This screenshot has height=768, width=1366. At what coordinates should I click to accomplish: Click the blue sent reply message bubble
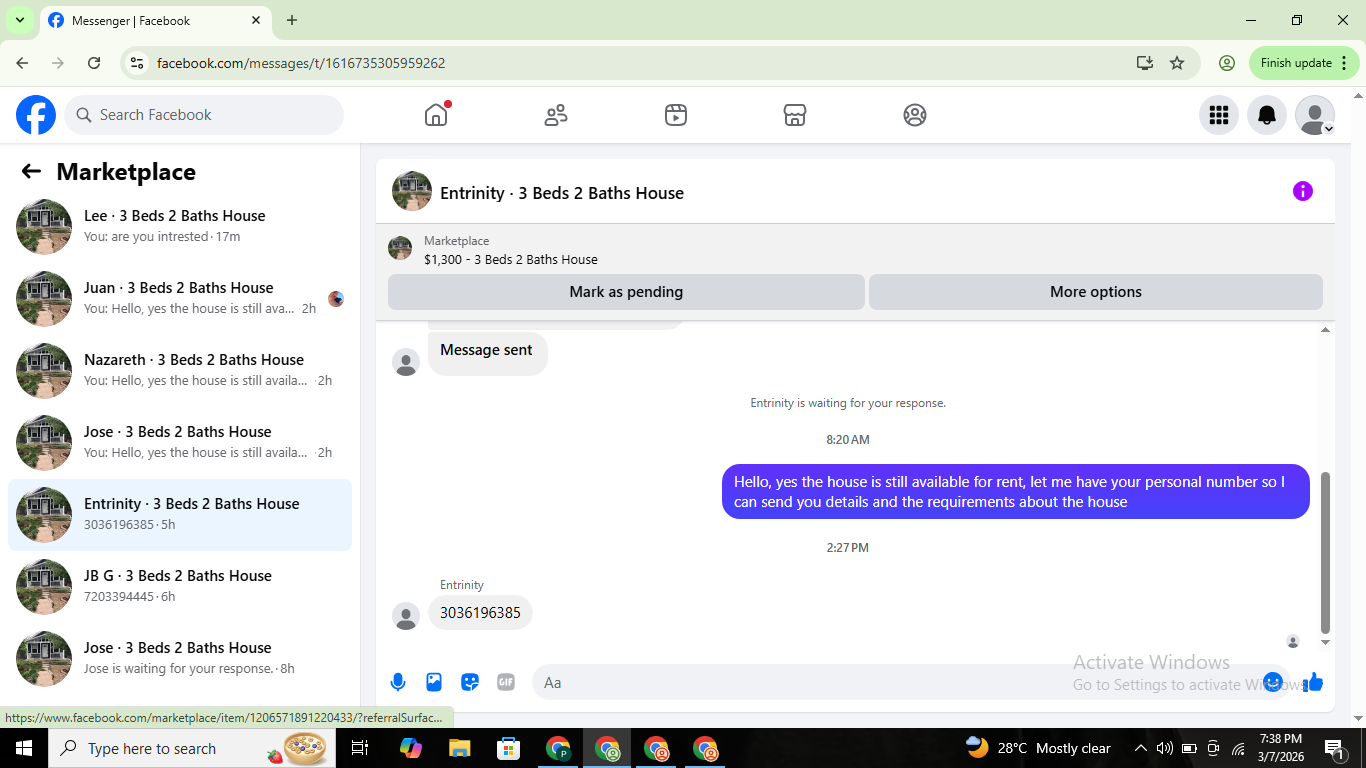coord(1016,492)
